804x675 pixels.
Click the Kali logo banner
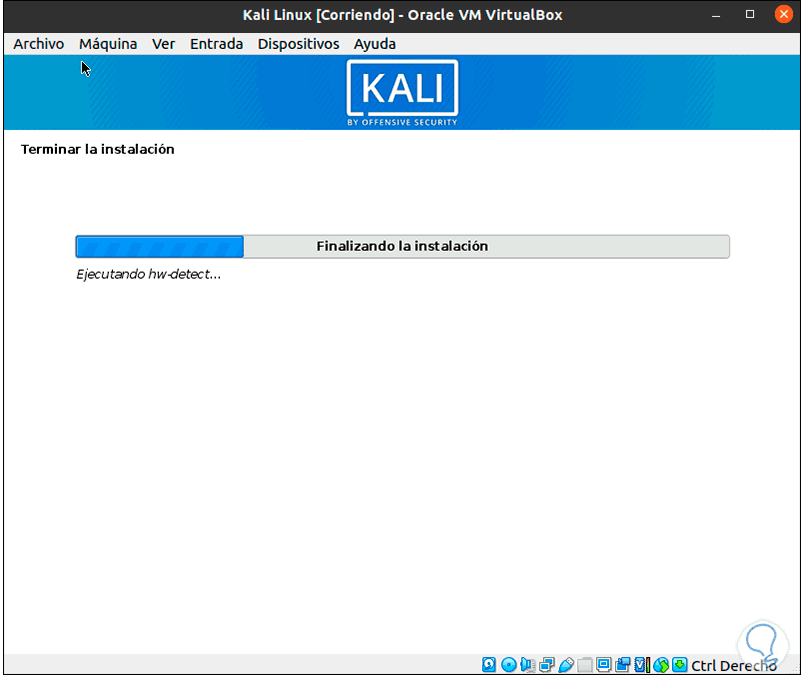403,93
